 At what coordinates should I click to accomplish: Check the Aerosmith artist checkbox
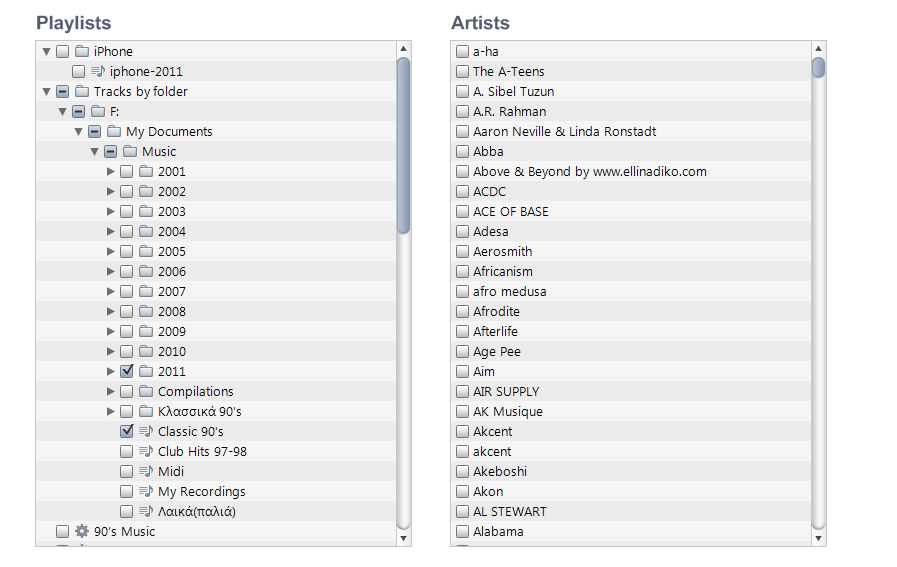point(462,252)
